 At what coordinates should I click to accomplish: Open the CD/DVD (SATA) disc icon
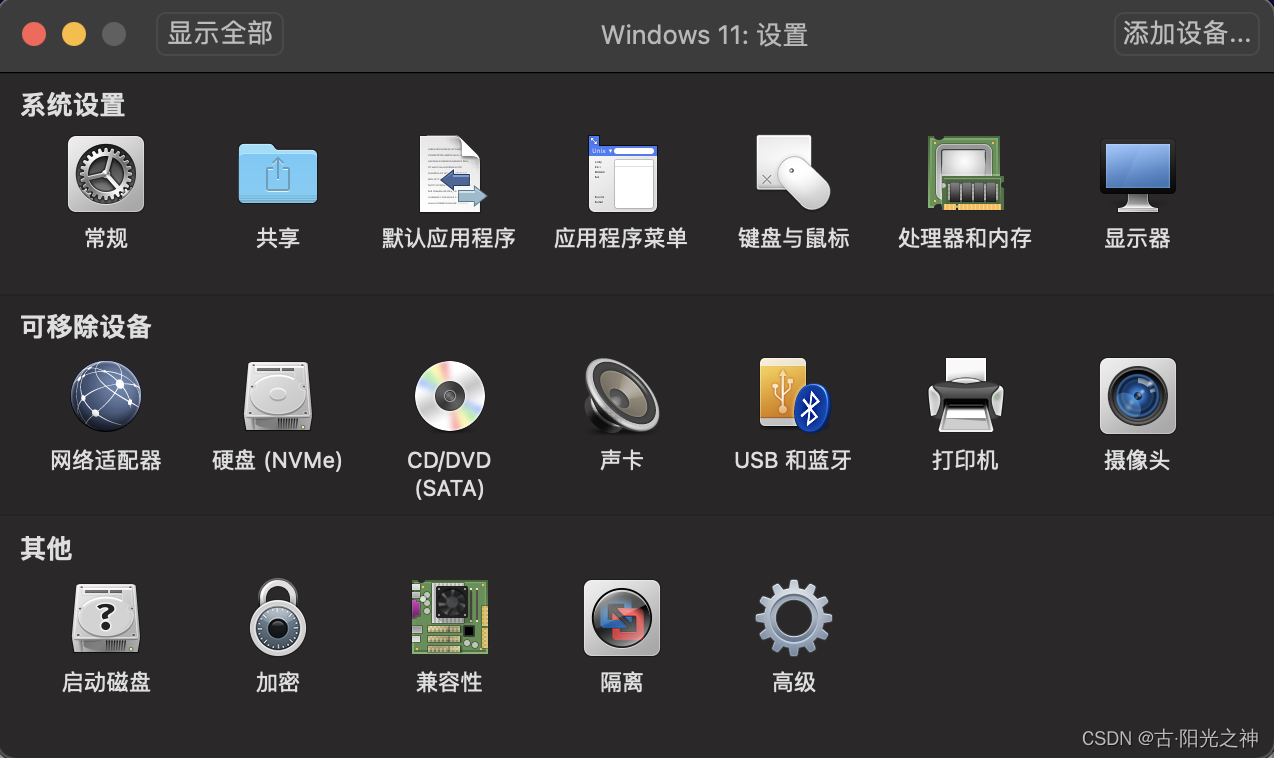450,396
